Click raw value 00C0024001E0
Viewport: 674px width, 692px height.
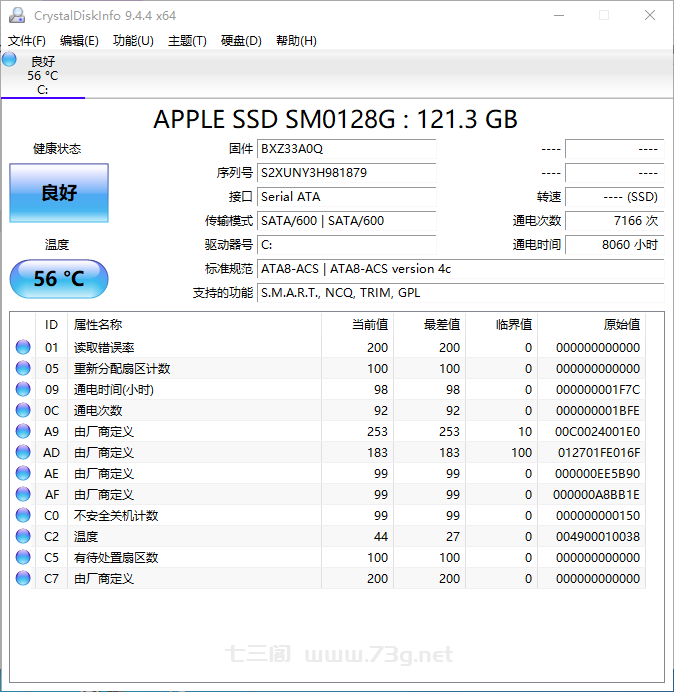598,432
